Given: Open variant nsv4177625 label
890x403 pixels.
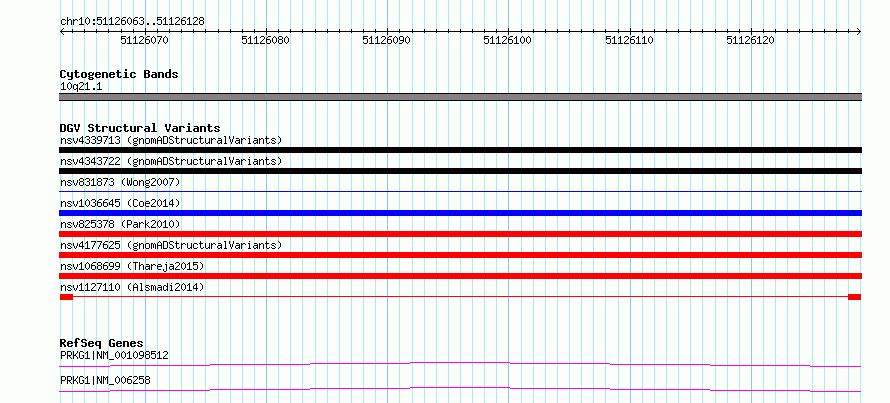Looking at the screenshot, I should (x=171, y=245).
